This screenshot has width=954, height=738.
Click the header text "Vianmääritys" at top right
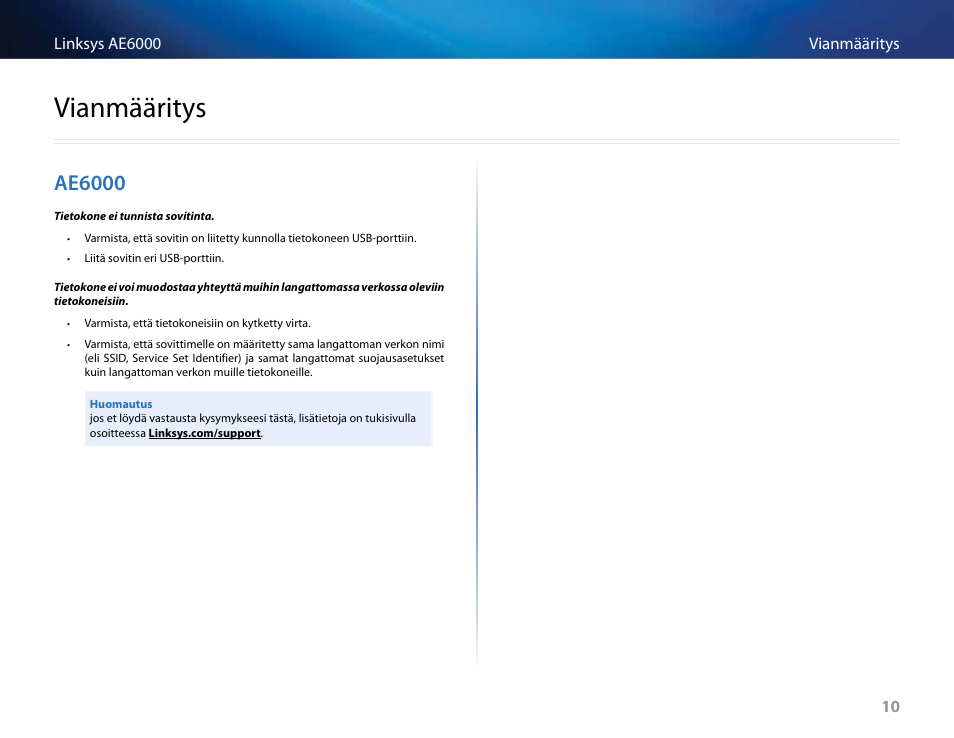click(854, 44)
